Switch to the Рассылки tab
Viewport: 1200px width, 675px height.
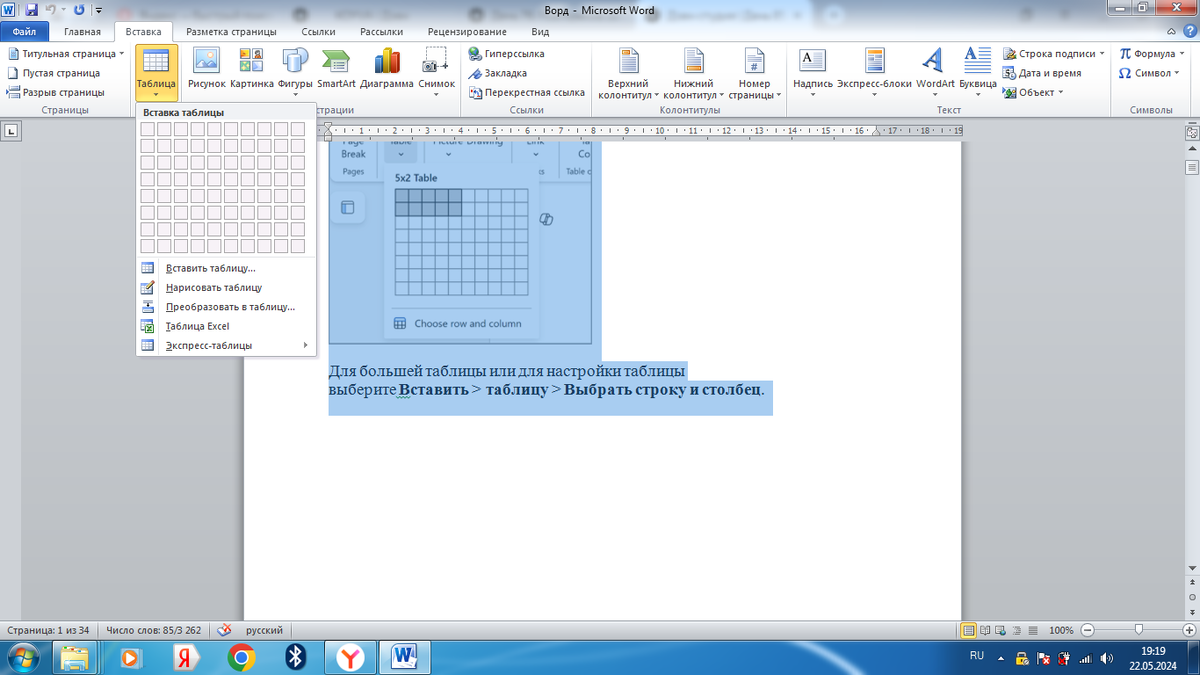[x=381, y=32]
